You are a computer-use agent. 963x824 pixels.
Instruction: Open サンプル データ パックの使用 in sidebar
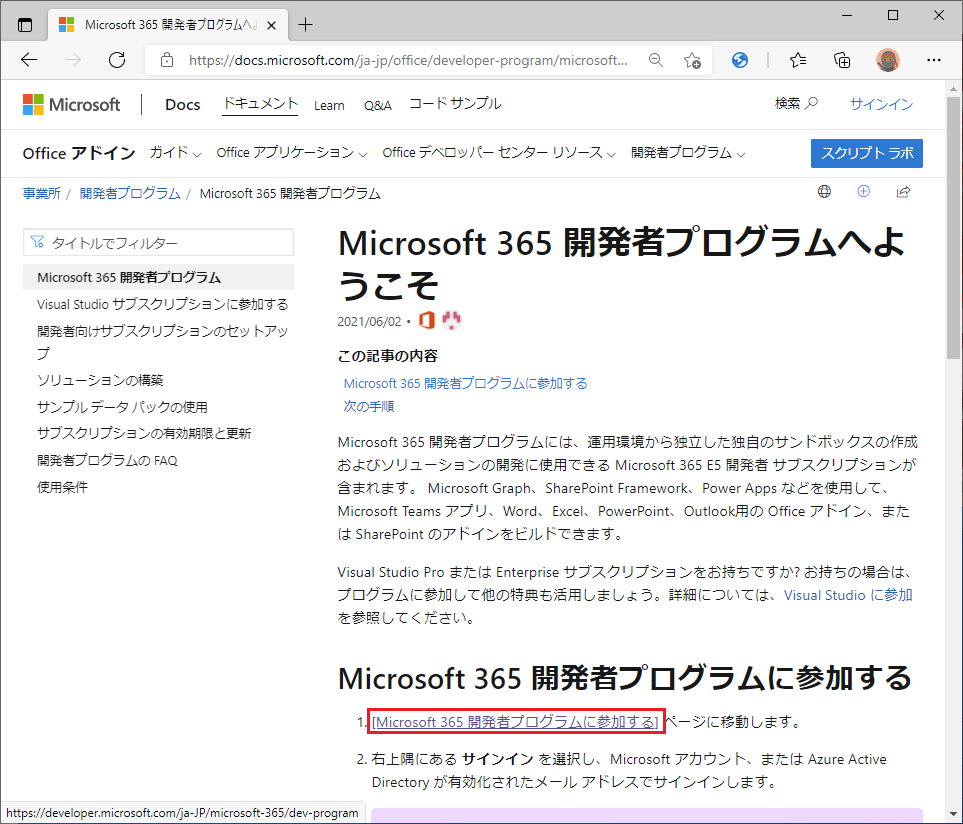click(122, 407)
